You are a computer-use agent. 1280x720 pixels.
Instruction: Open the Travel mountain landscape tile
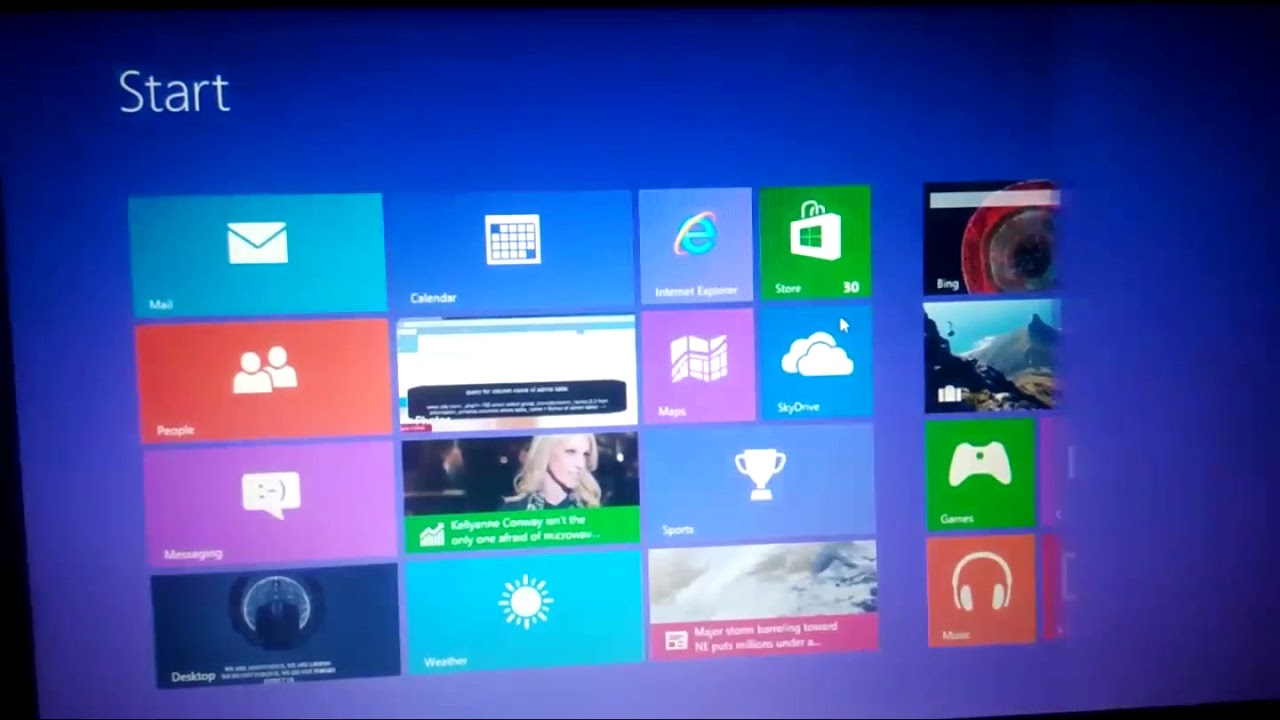(x=991, y=355)
